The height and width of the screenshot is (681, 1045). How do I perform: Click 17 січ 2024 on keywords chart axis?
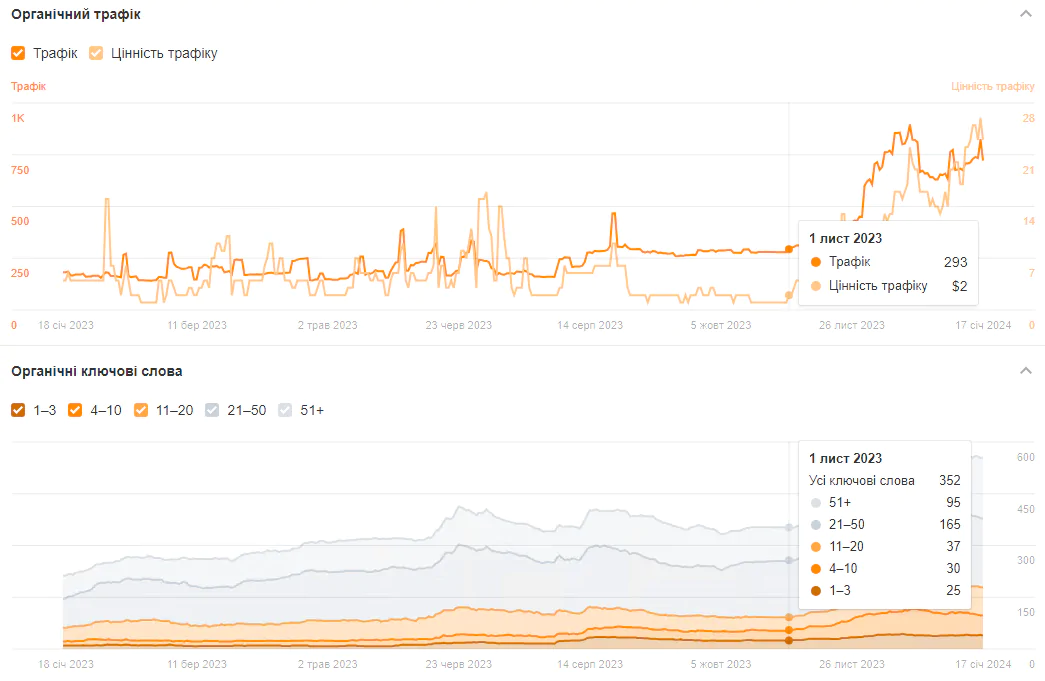pos(983,664)
